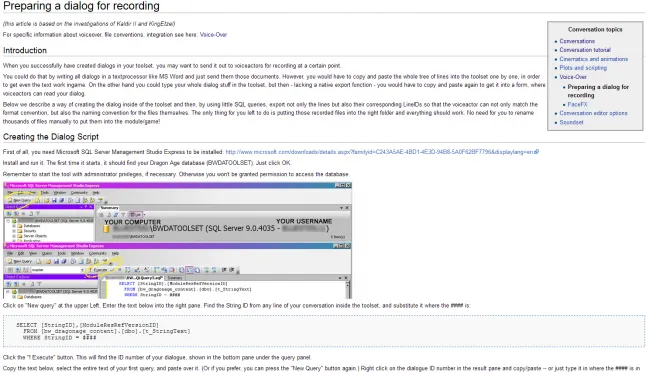
Task: Click the Execute button in the lower SSMS screenshot
Action: pos(98,270)
